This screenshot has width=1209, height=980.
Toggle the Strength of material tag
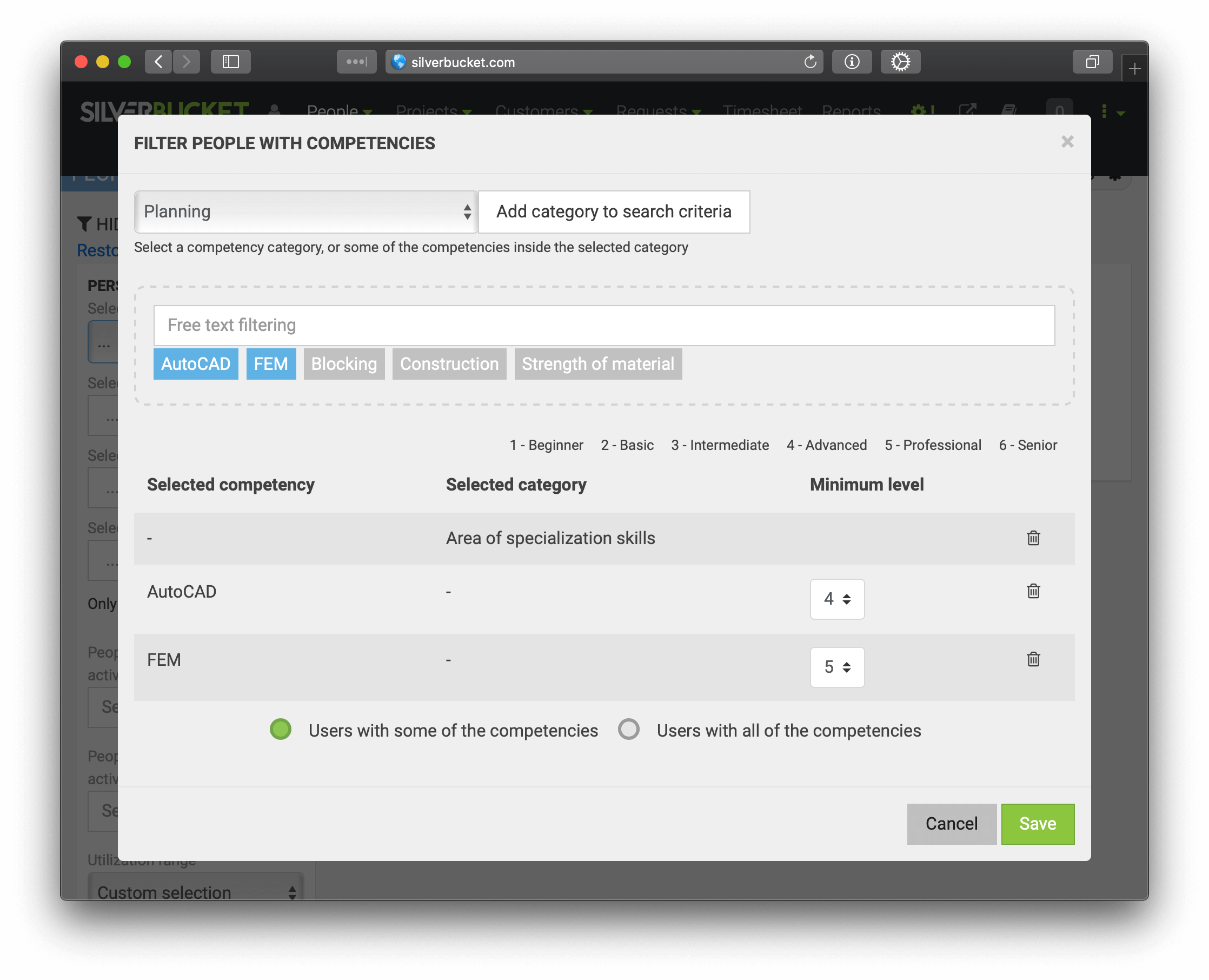click(597, 364)
